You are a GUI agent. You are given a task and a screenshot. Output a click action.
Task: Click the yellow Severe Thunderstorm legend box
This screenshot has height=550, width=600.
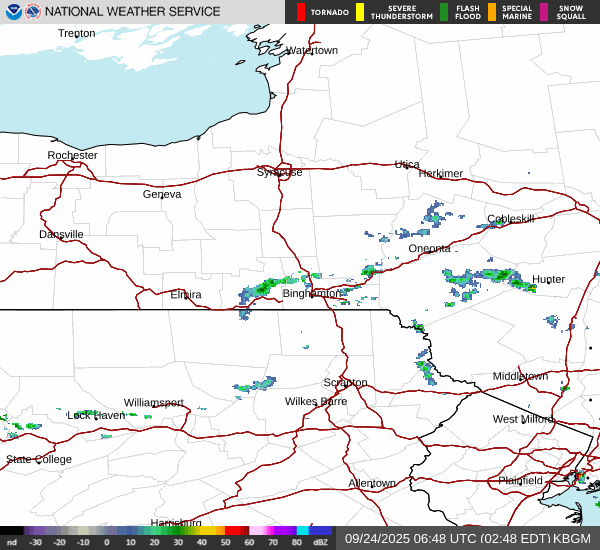tap(361, 12)
